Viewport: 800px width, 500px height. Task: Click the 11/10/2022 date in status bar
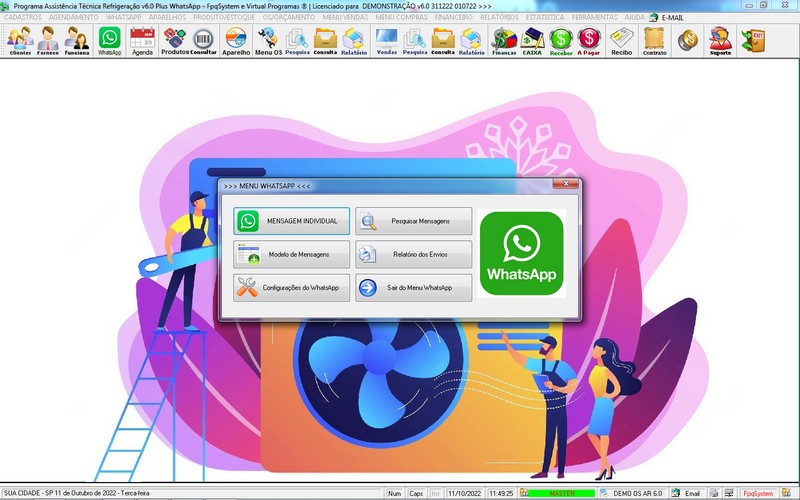point(464,493)
